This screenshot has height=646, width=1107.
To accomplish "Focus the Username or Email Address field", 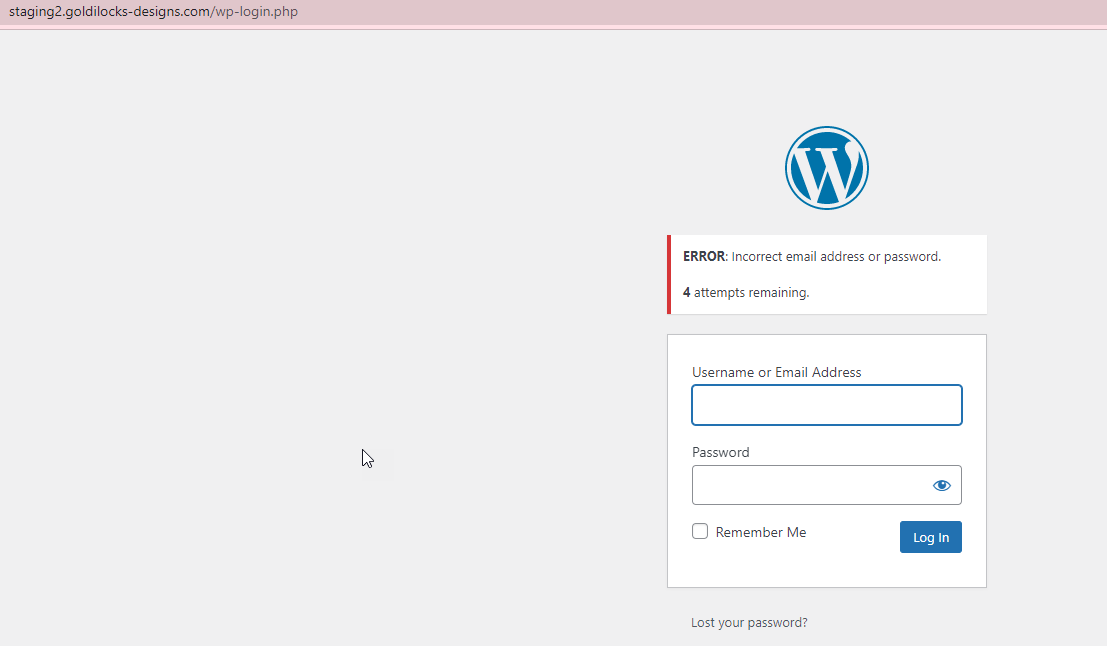I will click(x=826, y=405).
